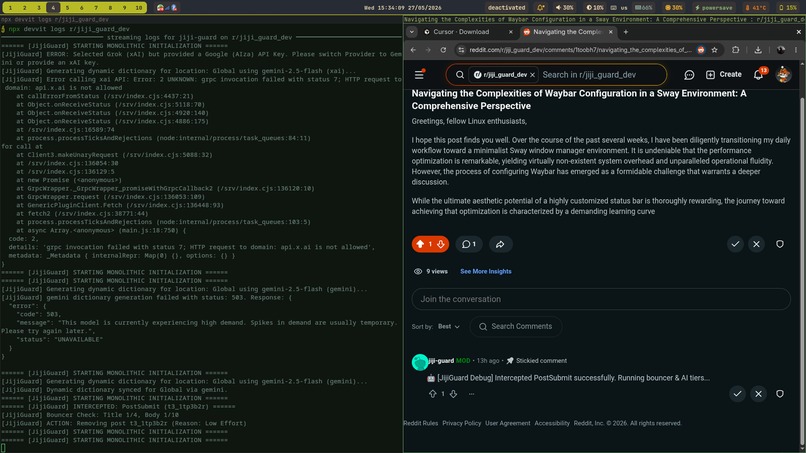
Task: Click the Create post button
Action: click(x=723, y=75)
